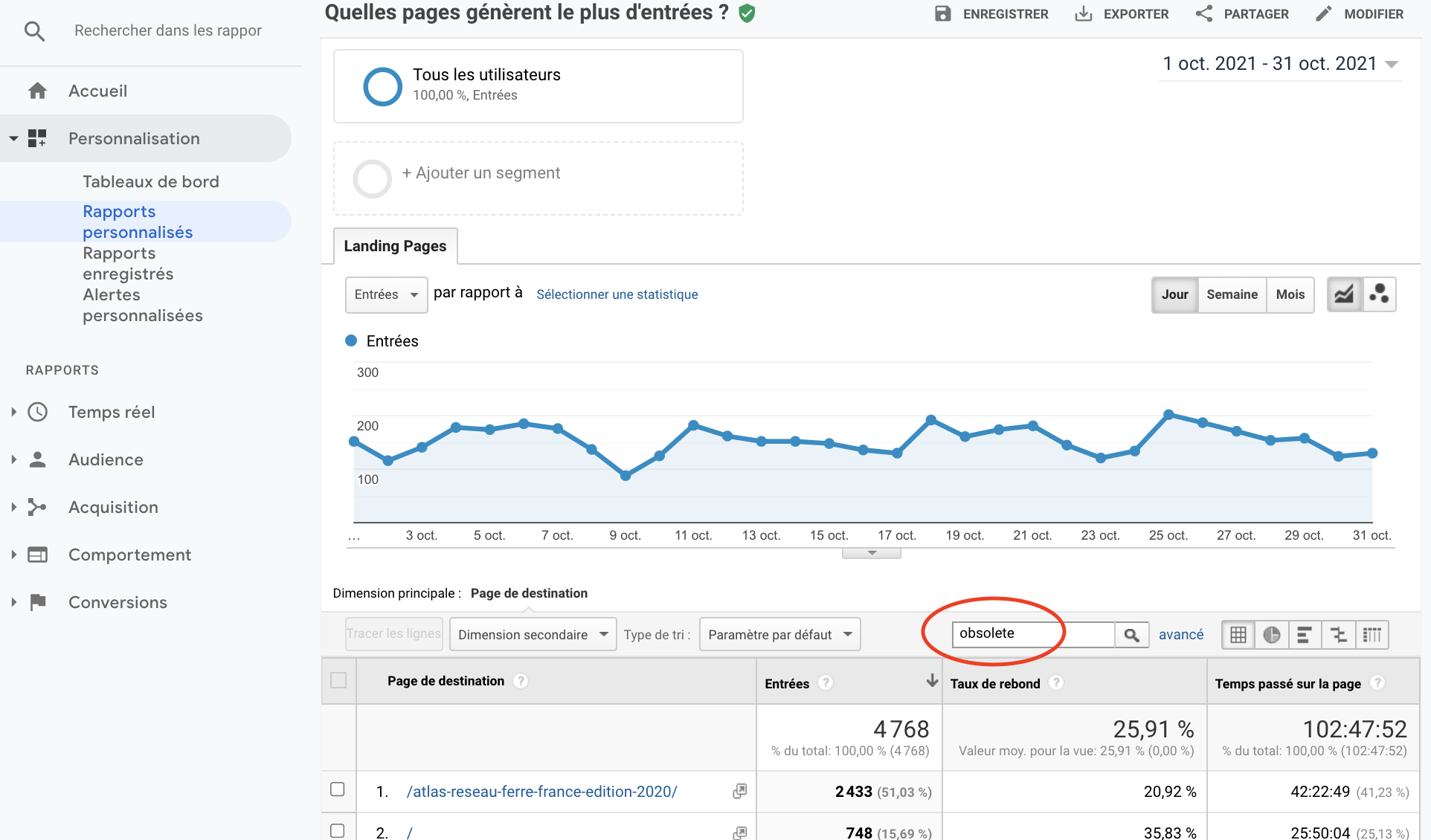Click the avancé filter link
This screenshot has height=840, width=1431.
coord(1181,635)
